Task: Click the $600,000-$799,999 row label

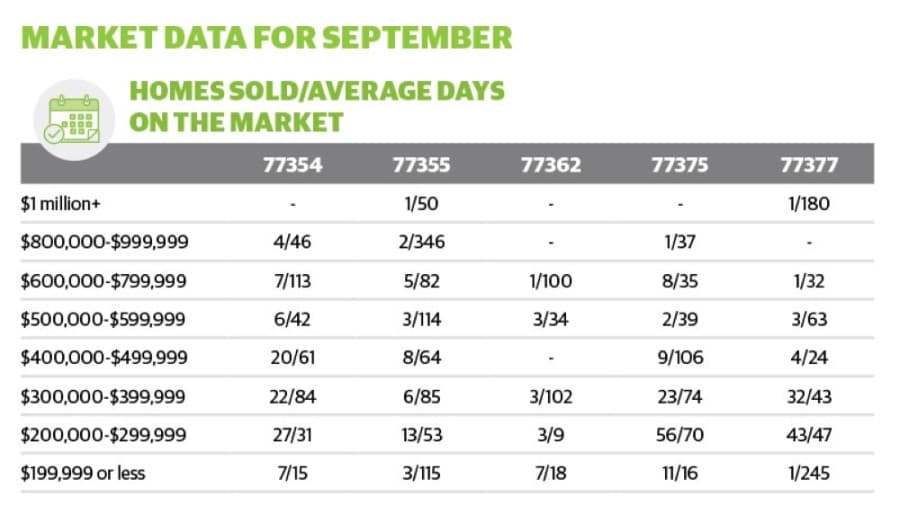Action: click(104, 281)
